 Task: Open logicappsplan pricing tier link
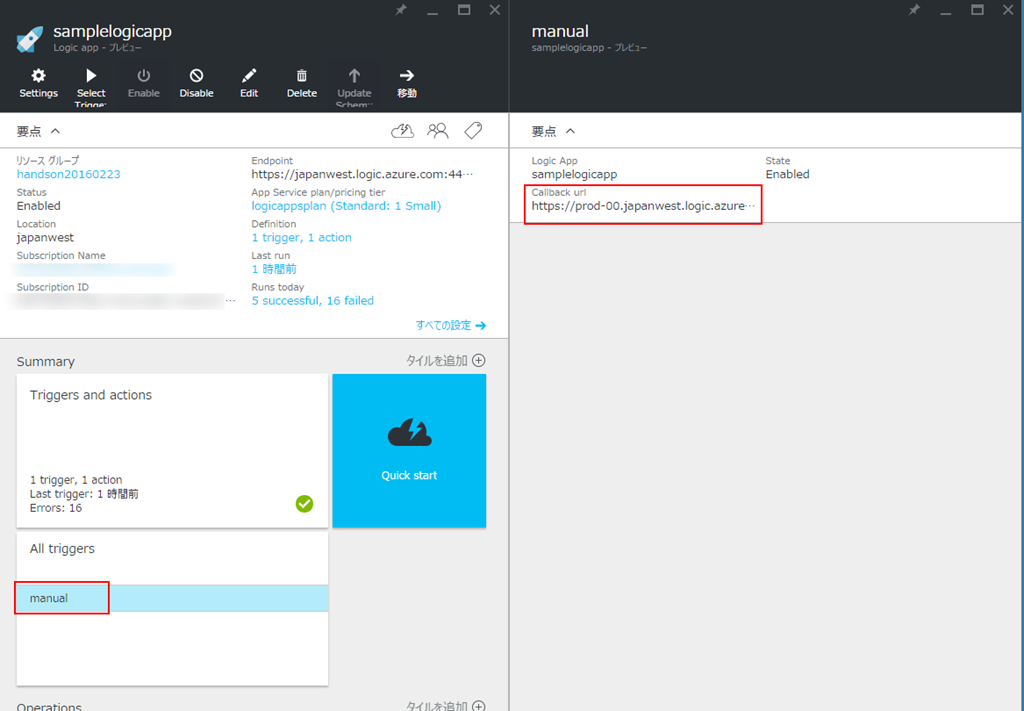tap(346, 206)
